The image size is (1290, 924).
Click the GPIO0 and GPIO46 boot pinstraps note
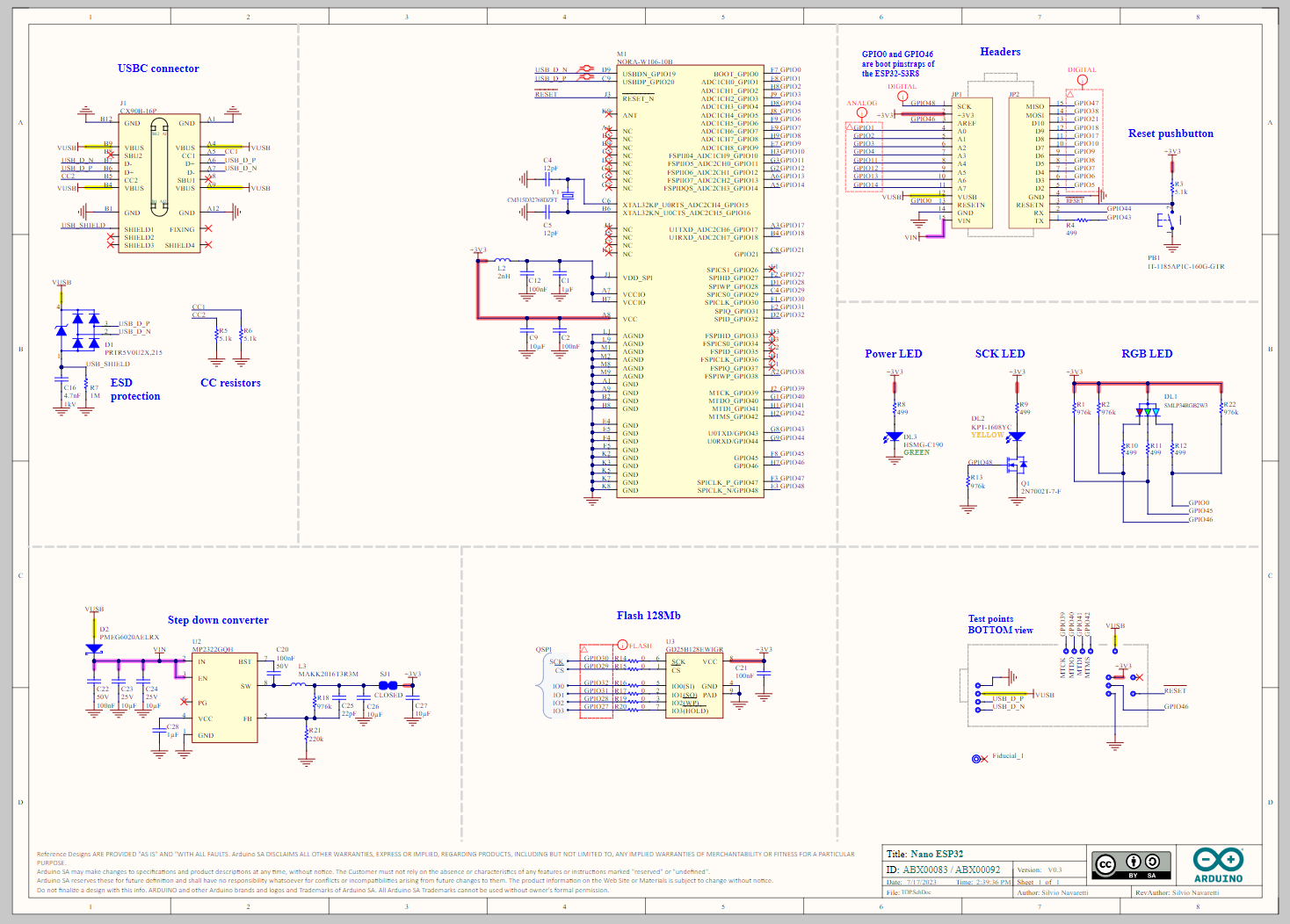(898, 64)
